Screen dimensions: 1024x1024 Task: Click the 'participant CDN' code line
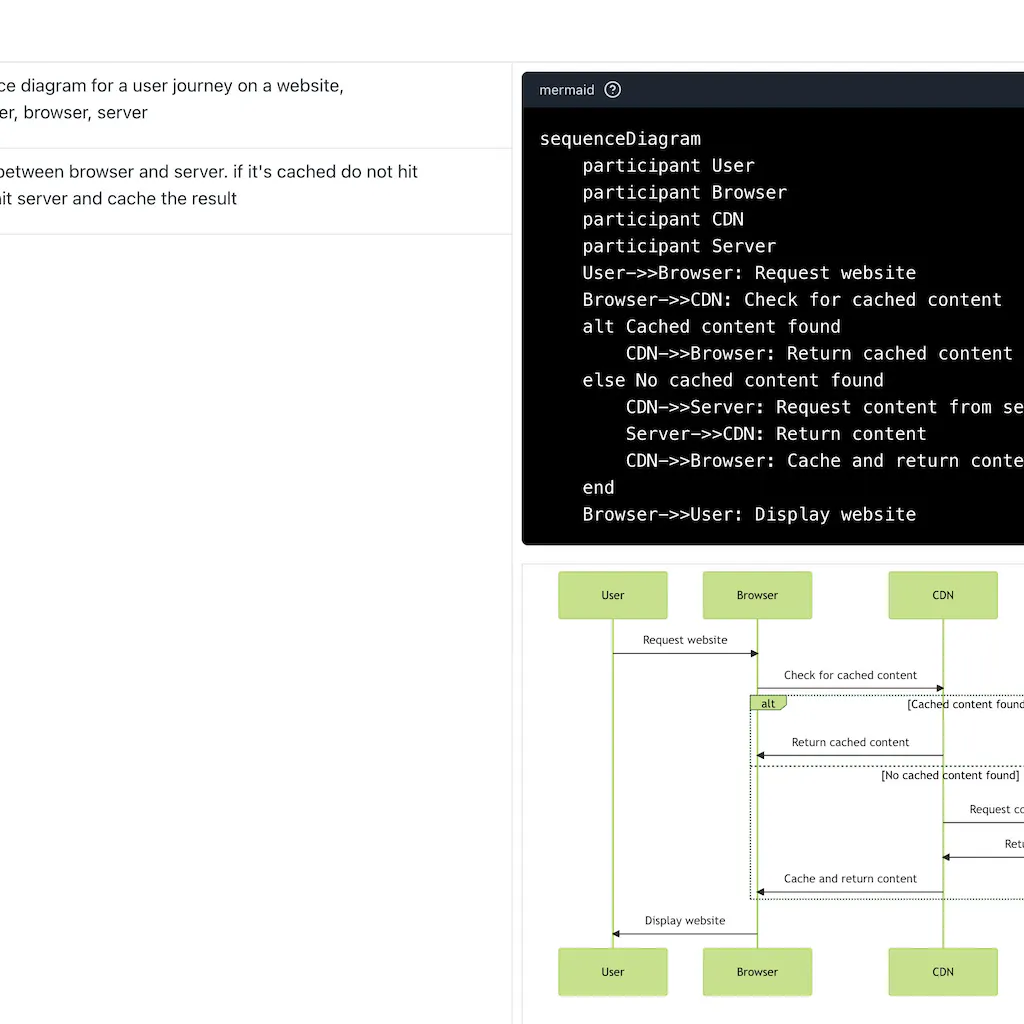(x=663, y=219)
